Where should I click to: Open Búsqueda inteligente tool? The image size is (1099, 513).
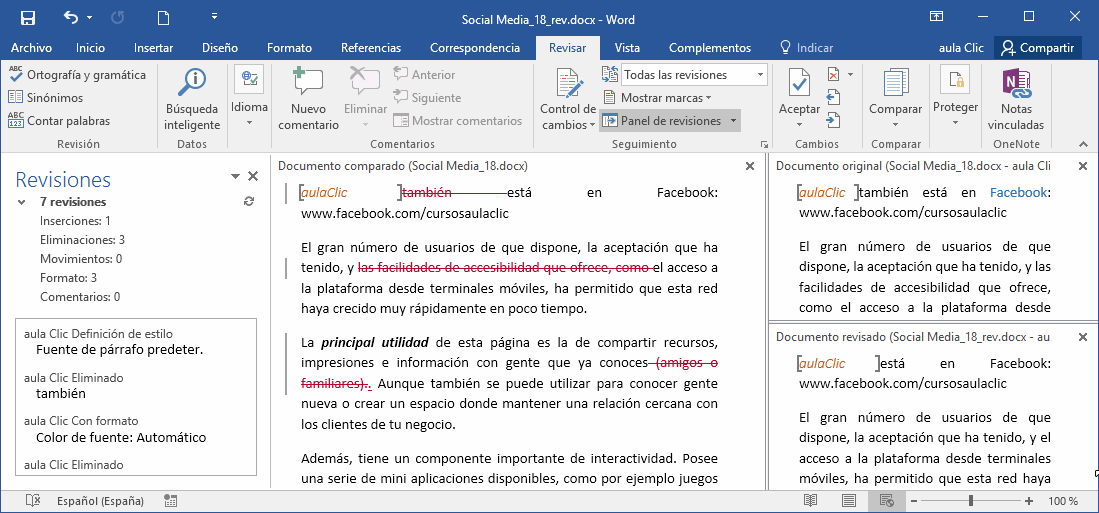click(192, 100)
